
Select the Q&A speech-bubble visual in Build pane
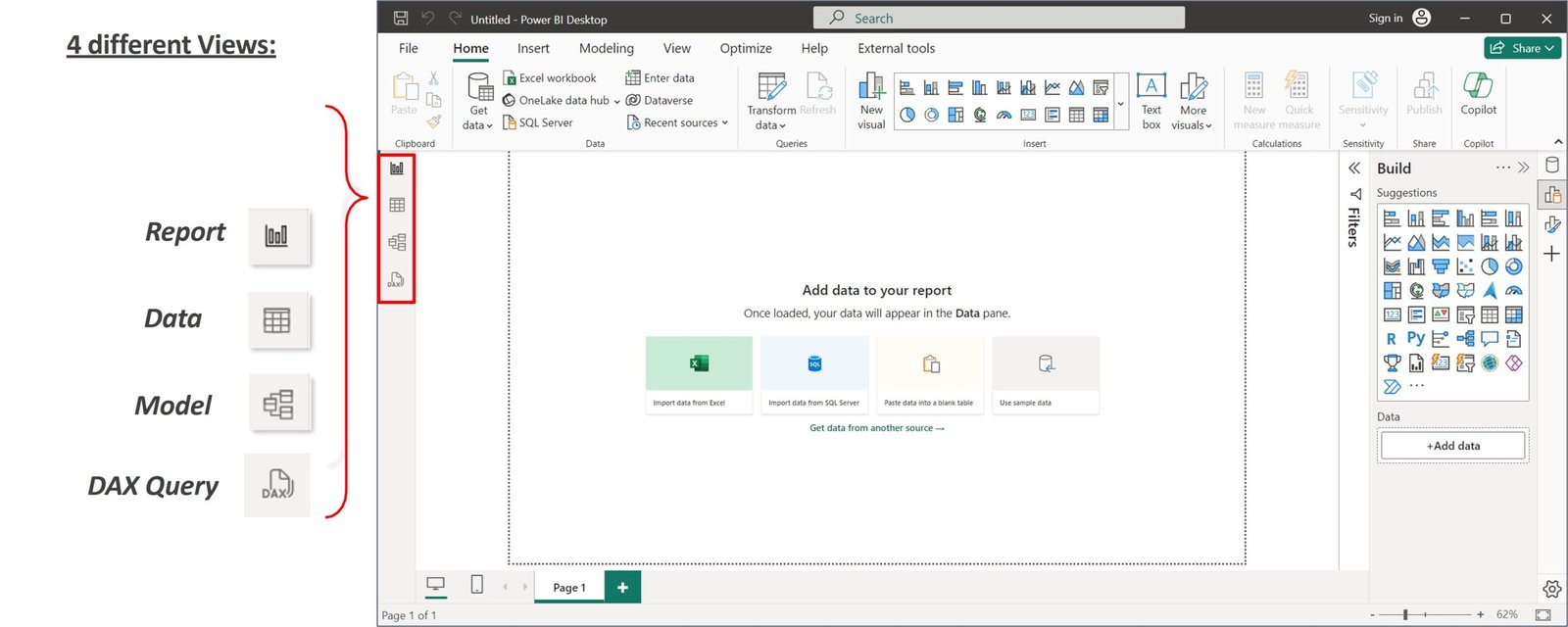[1490, 339]
